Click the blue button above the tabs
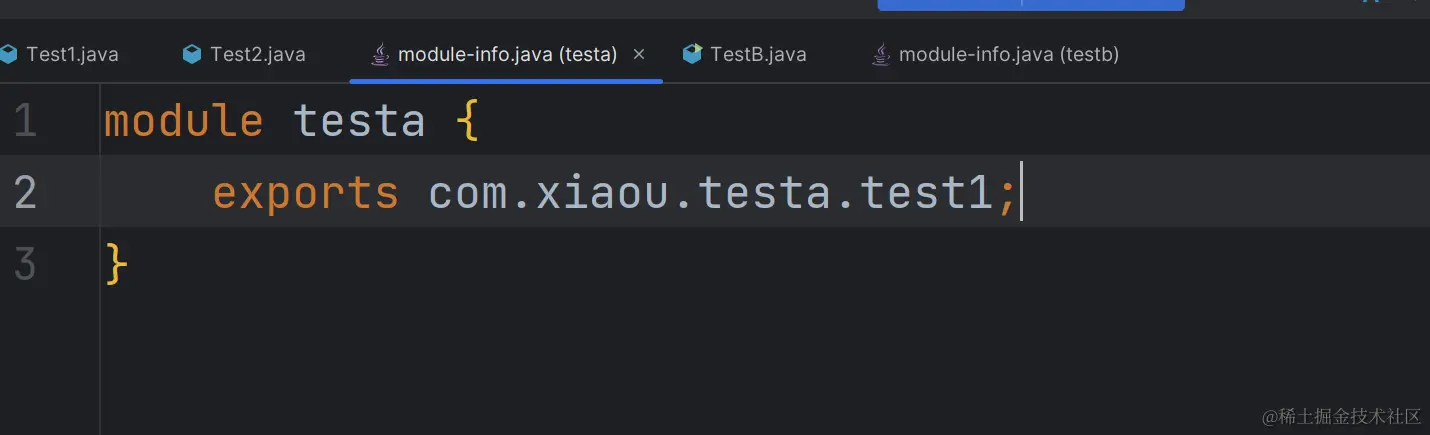 pos(1030,5)
